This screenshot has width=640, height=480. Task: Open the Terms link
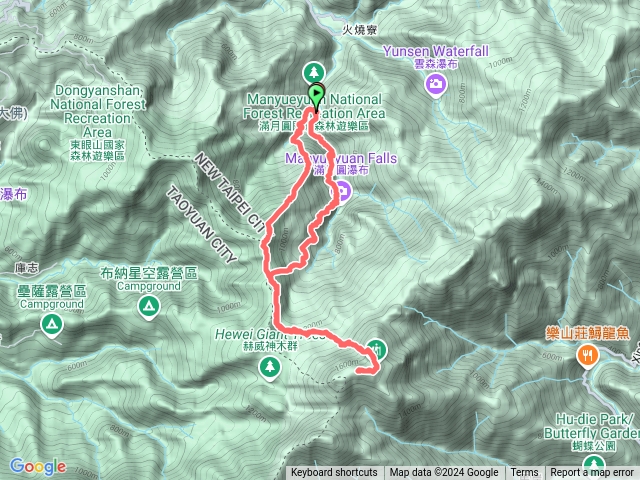pos(524,473)
